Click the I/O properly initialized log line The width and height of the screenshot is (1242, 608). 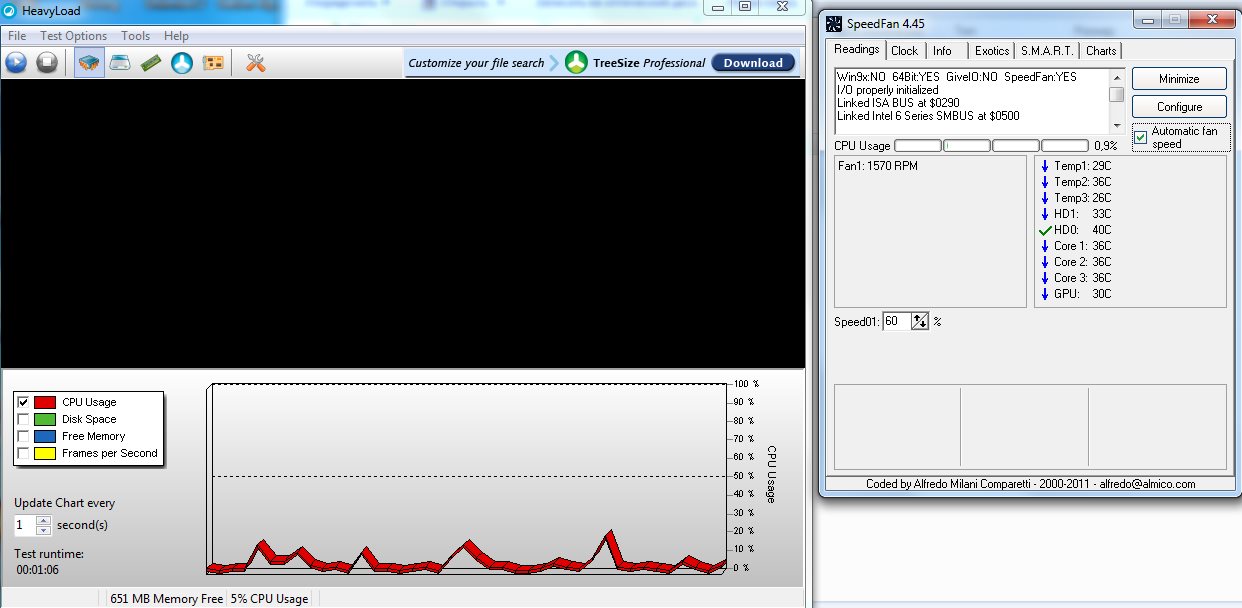[888, 90]
